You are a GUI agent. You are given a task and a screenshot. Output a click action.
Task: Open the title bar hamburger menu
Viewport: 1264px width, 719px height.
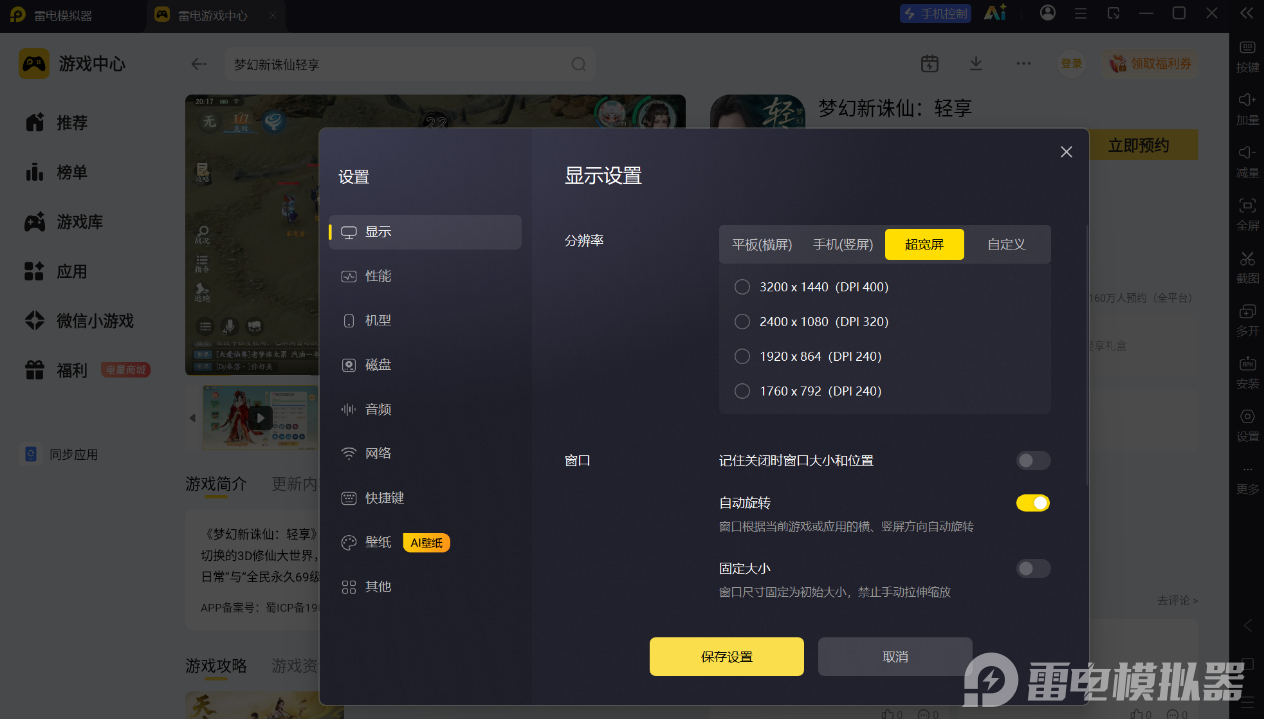click(x=1080, y=13)
